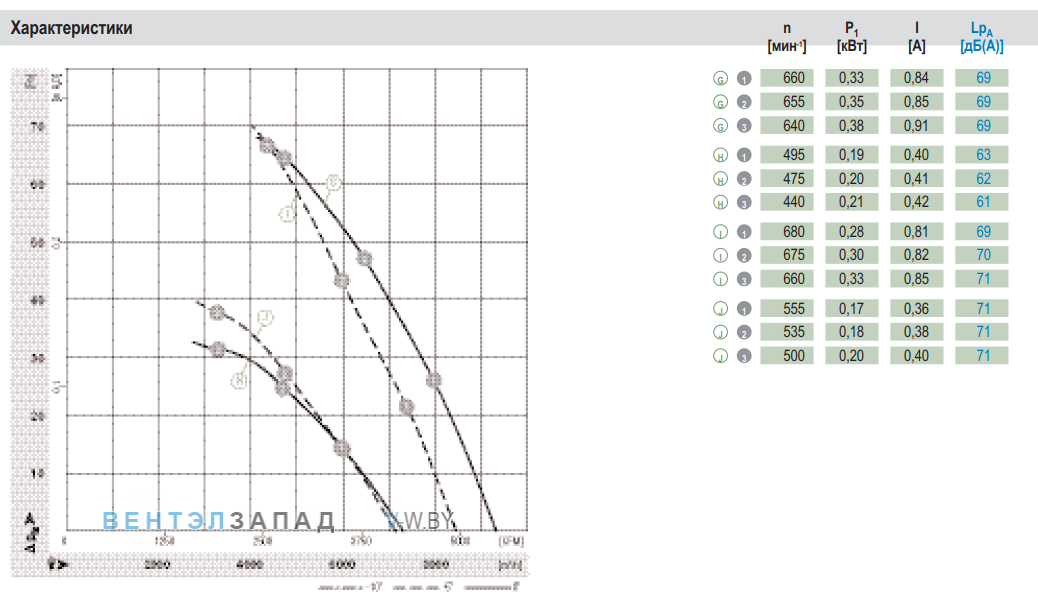This screenshot has width=1038, height=600.
Task: Select the J icon in the 555 rpm row
Action: [x=720, y=309]
